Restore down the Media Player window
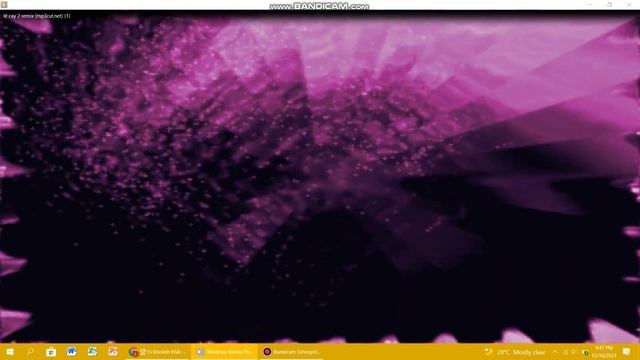The width and height of the screenshot is (640, 360). pos(610,4)
